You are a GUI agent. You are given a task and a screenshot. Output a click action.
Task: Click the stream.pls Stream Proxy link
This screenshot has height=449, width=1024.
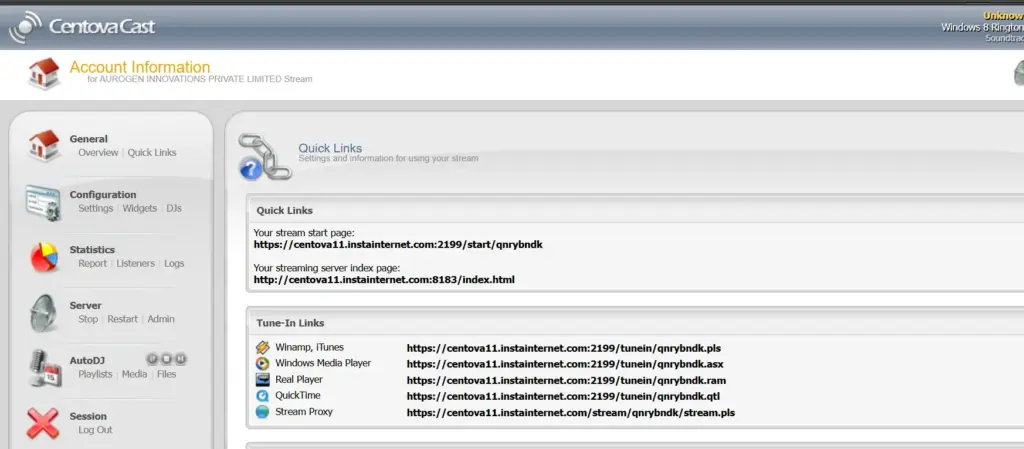click(571, 412)
